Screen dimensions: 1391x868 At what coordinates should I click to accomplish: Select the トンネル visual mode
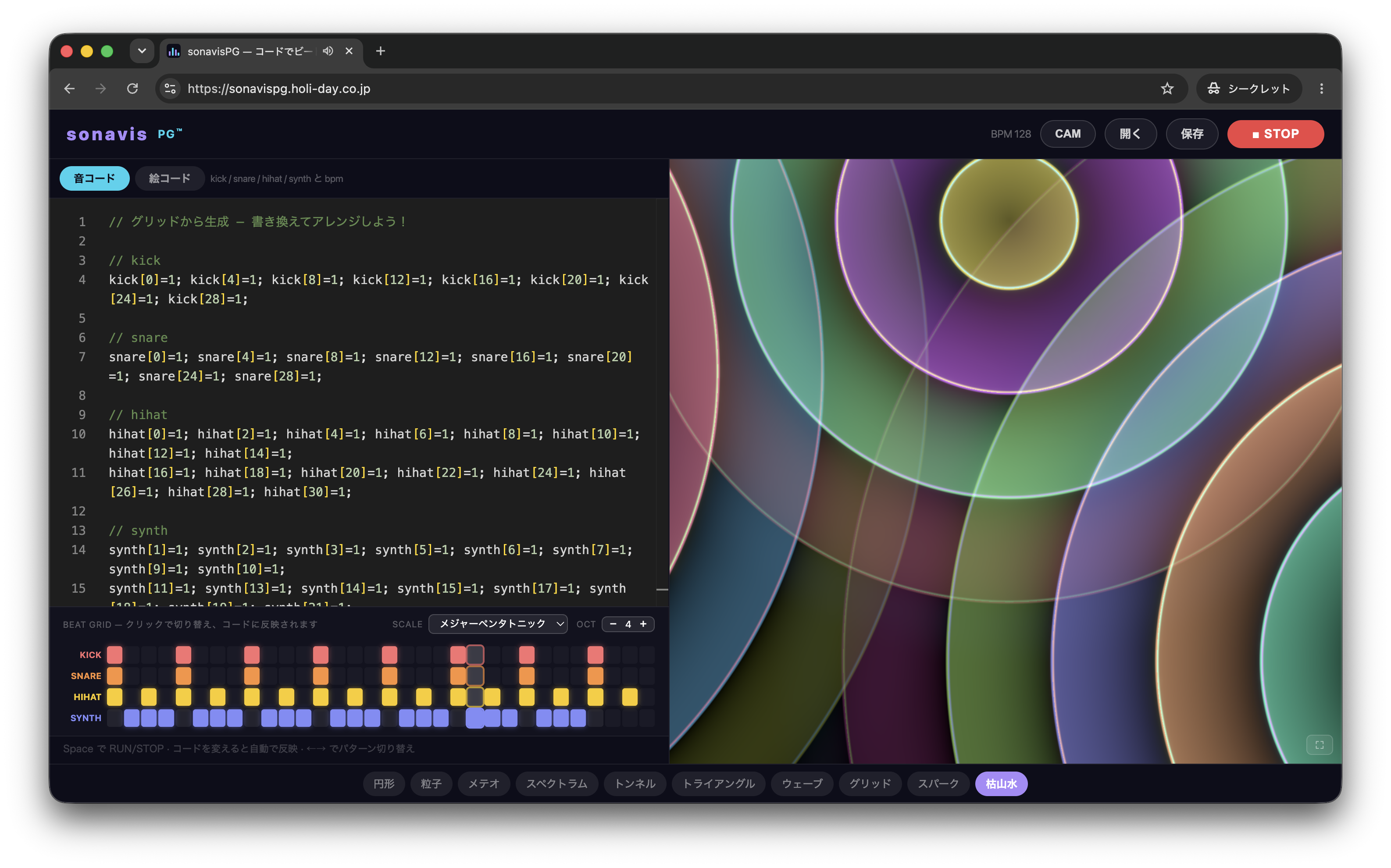[x=635, y=784]
